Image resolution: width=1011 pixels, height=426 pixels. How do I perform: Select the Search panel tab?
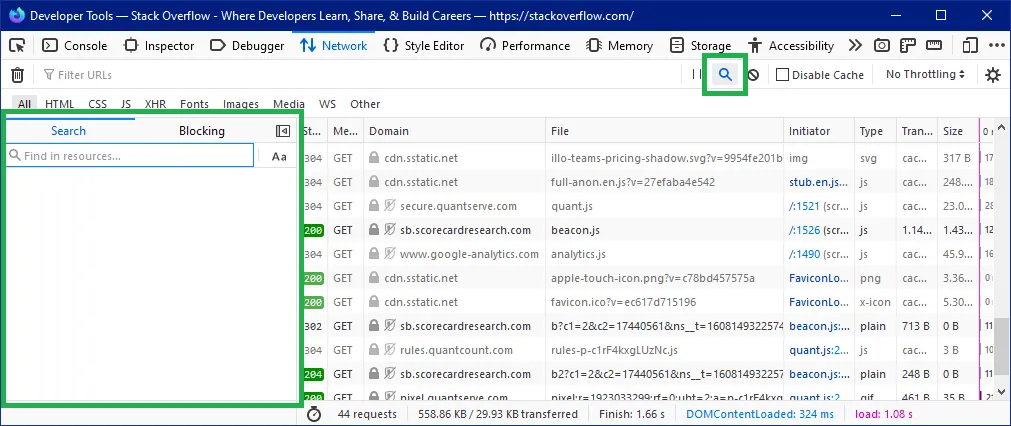click(68, 131)
